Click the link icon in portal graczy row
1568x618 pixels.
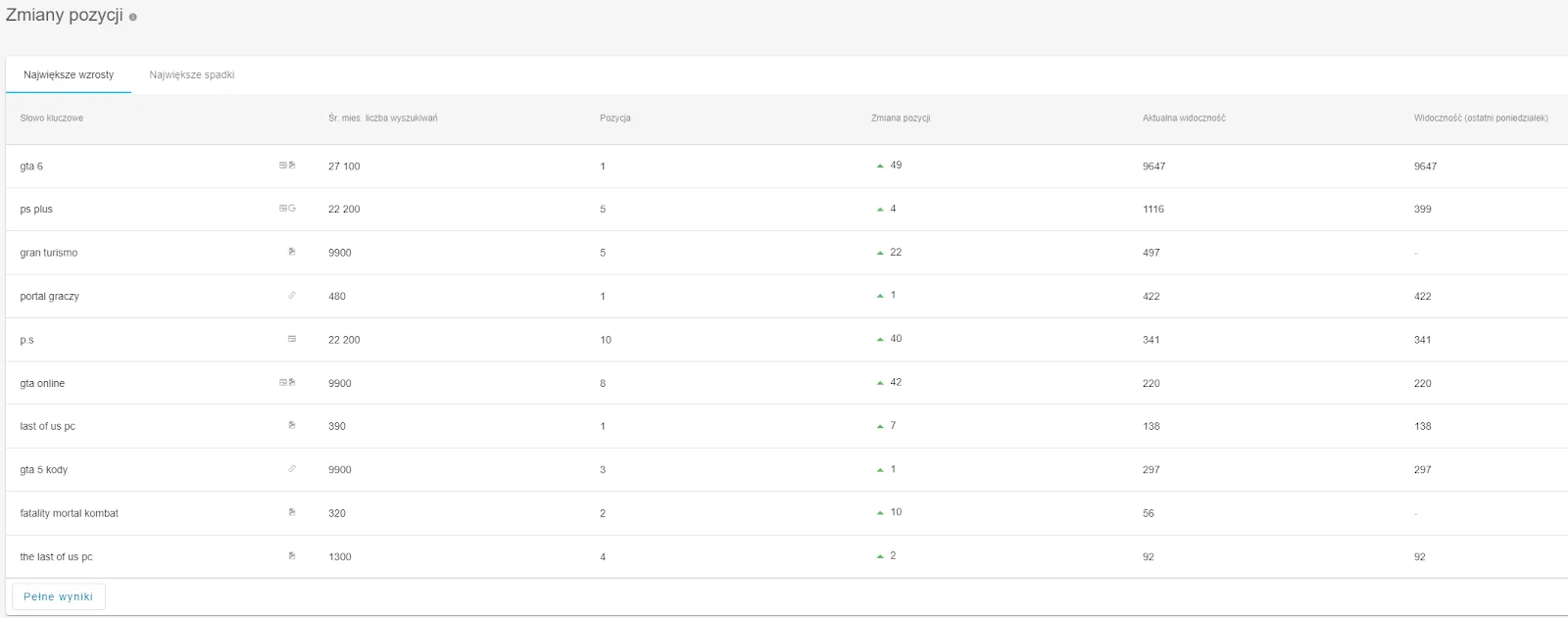[x=292, y=295]
